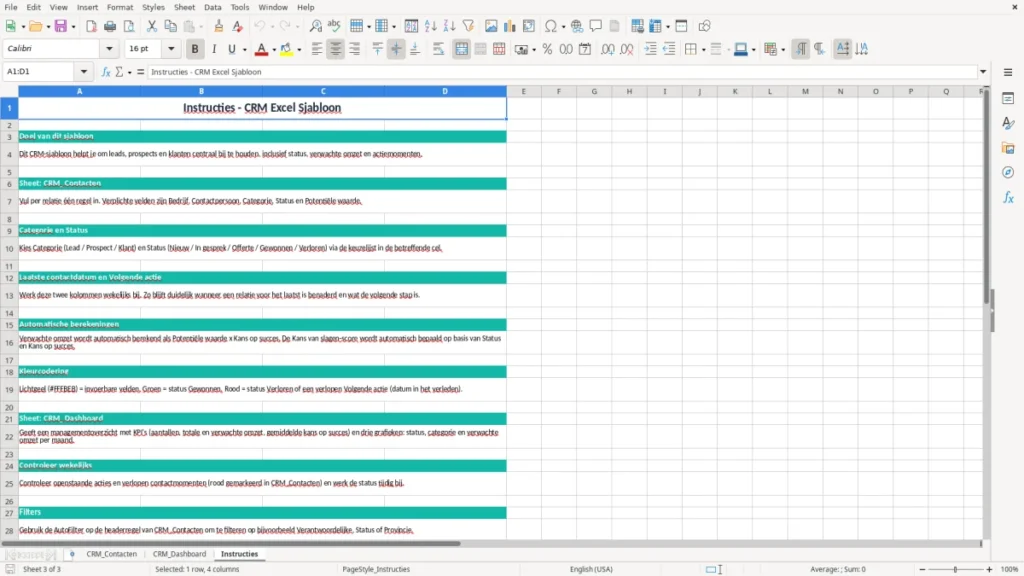Toggle Center Vertically alignment
The width and height of the screenshot is (1024, 576).
coord(396,49)
